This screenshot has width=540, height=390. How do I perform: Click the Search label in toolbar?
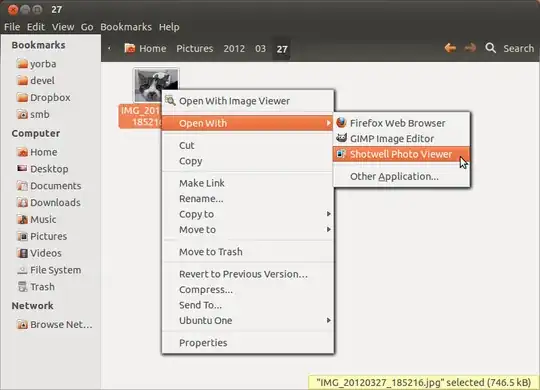tap(519, 48)
